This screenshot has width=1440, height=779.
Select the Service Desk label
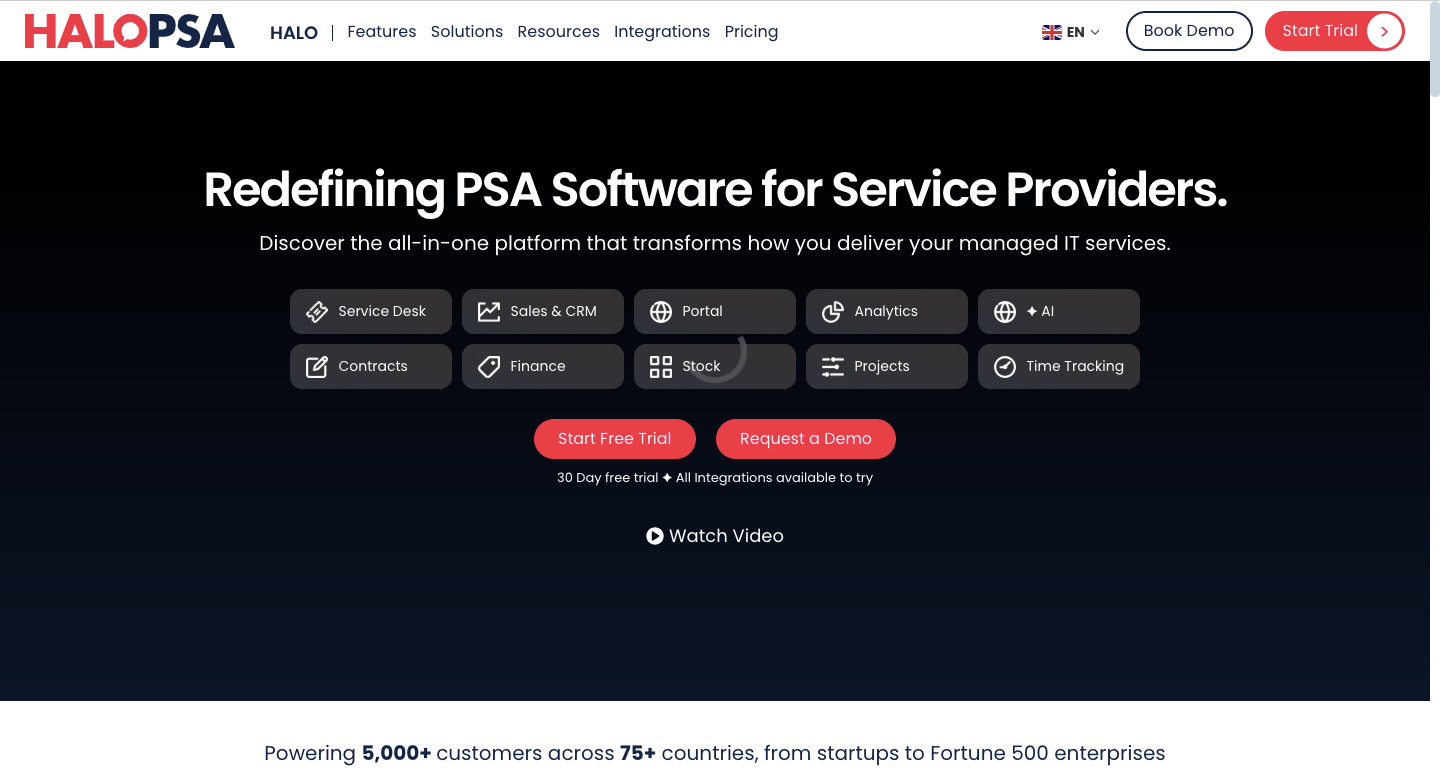[x=382, y=311]
